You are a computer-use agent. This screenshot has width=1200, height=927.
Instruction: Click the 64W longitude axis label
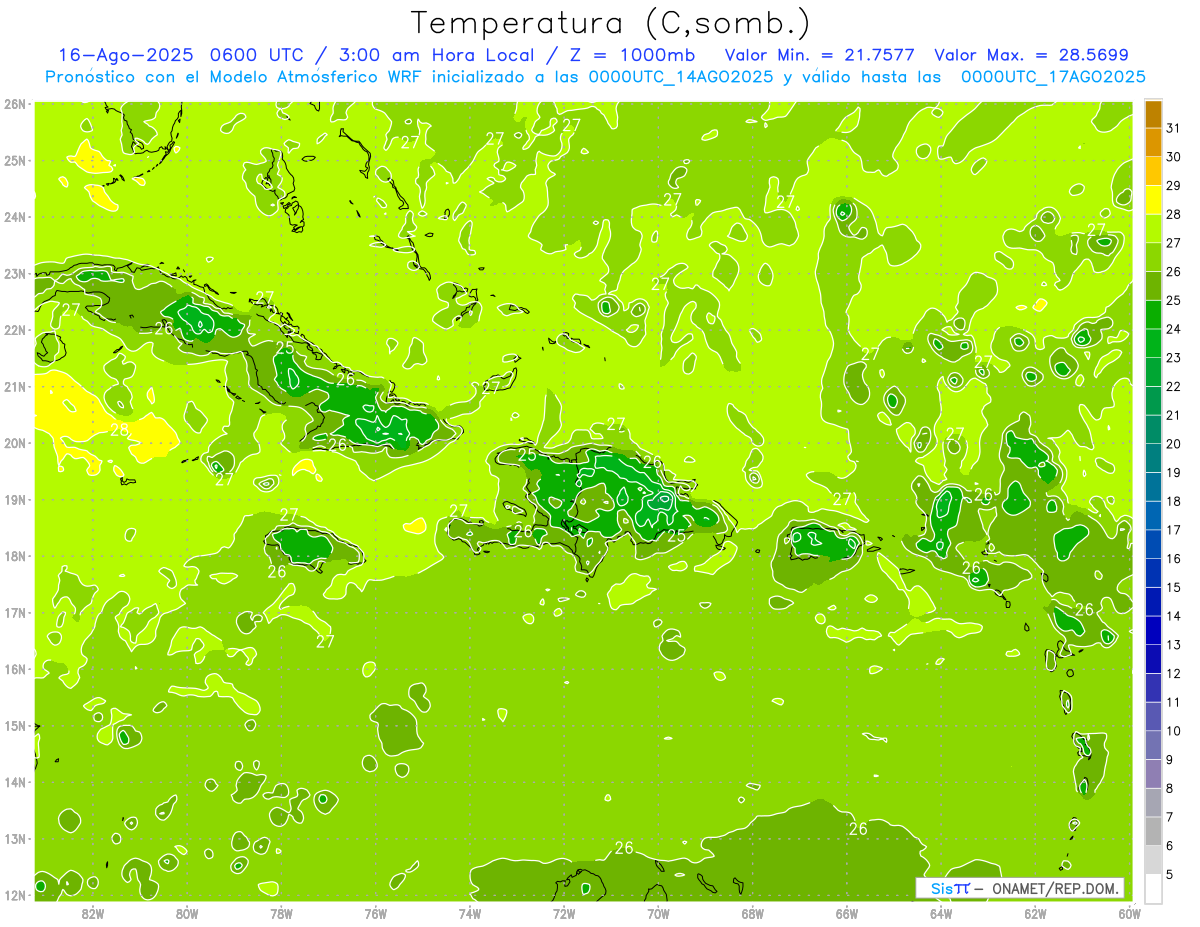tap(940, 913)
